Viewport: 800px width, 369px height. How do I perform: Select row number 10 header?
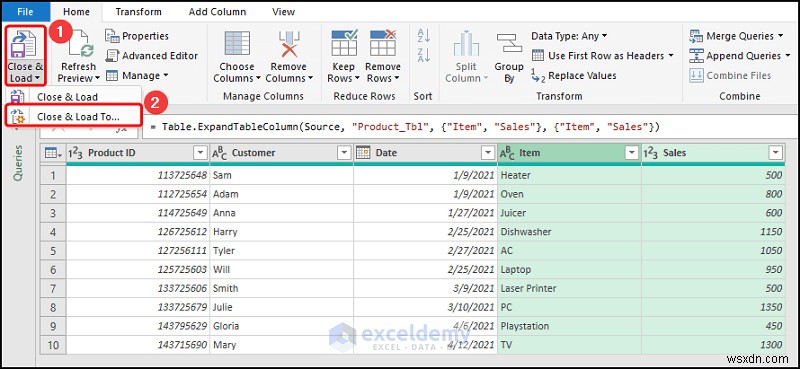click(54, 345)
